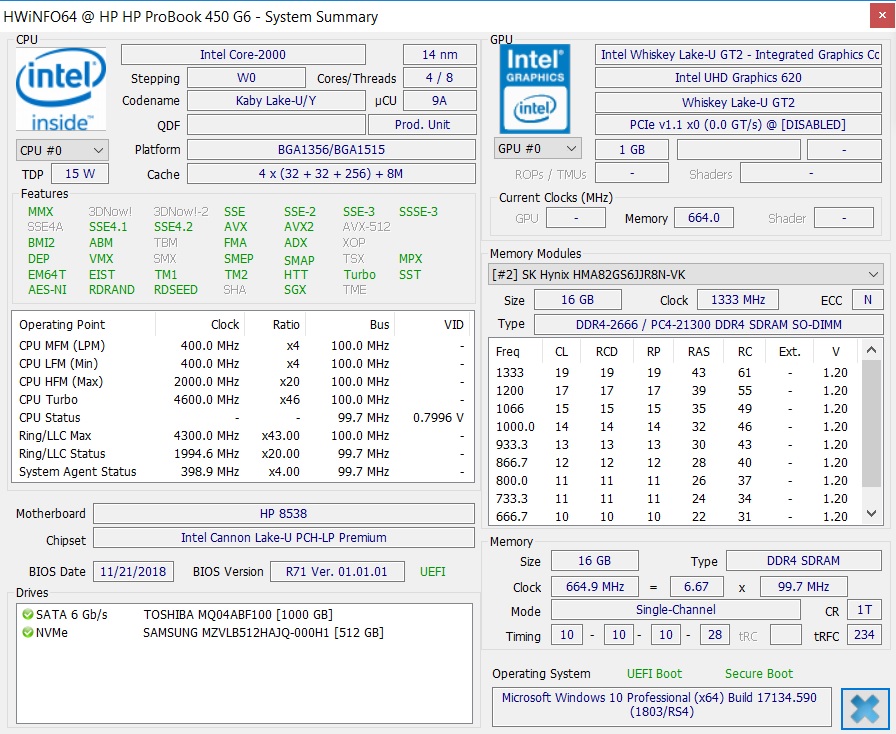Image resolution: width=896 pixels, height=734 pixels.
Task: Select the CPU HFM (Max) row
Action: (x=243, y=381)
